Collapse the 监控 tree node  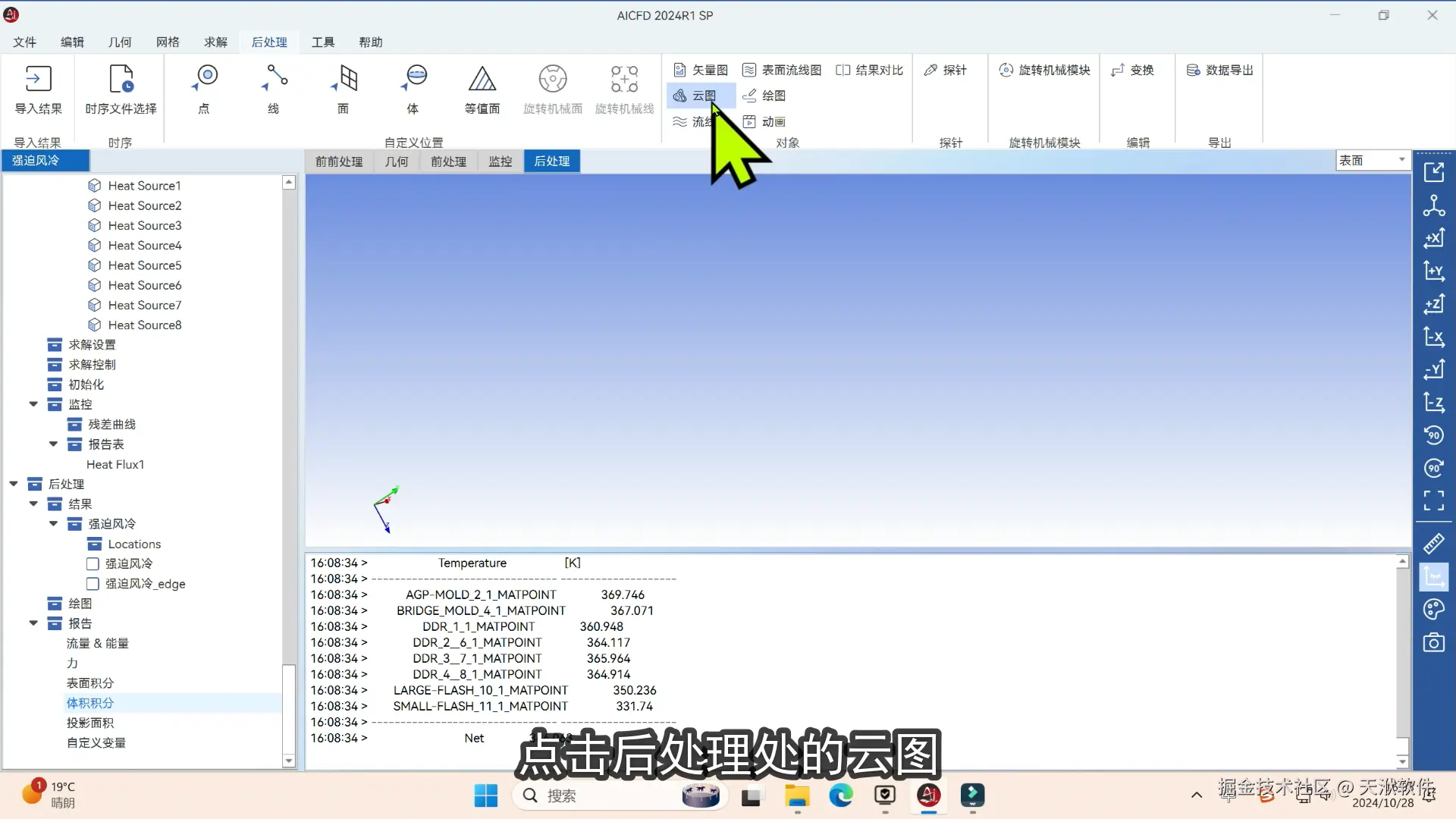pos(33,404)
